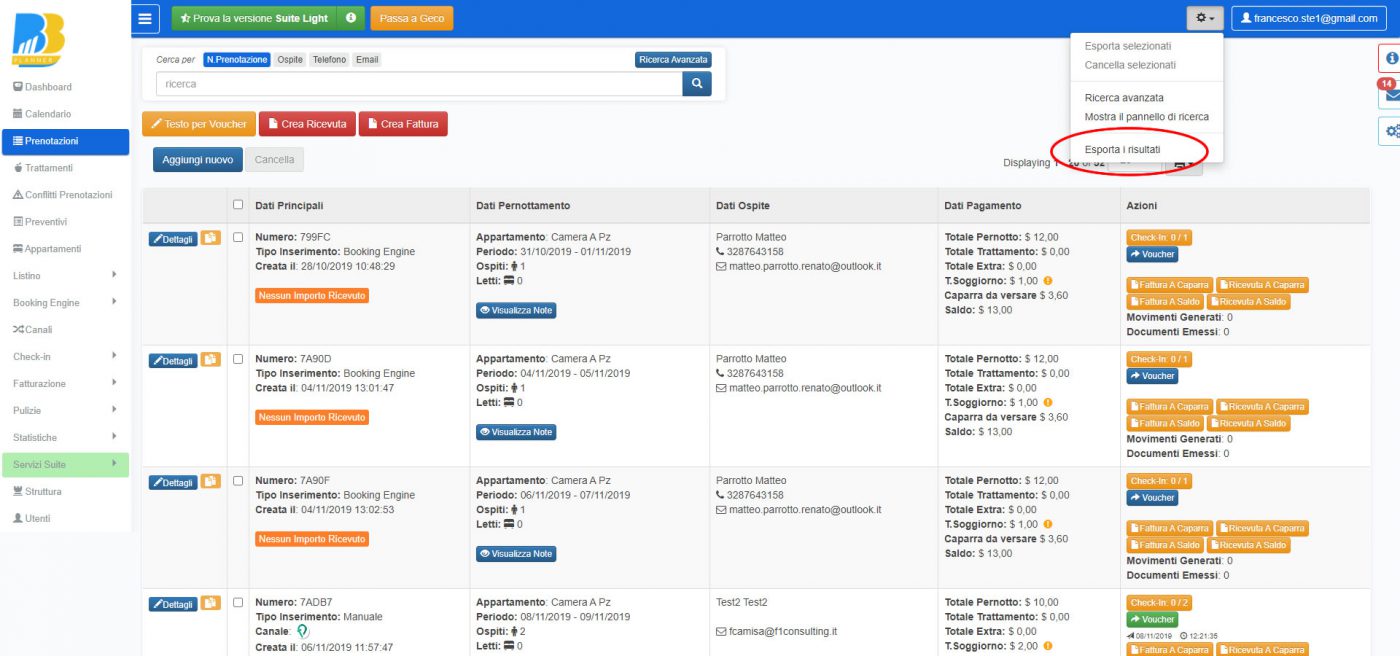Open Dettagli for booking 799FC

[173, 239]
